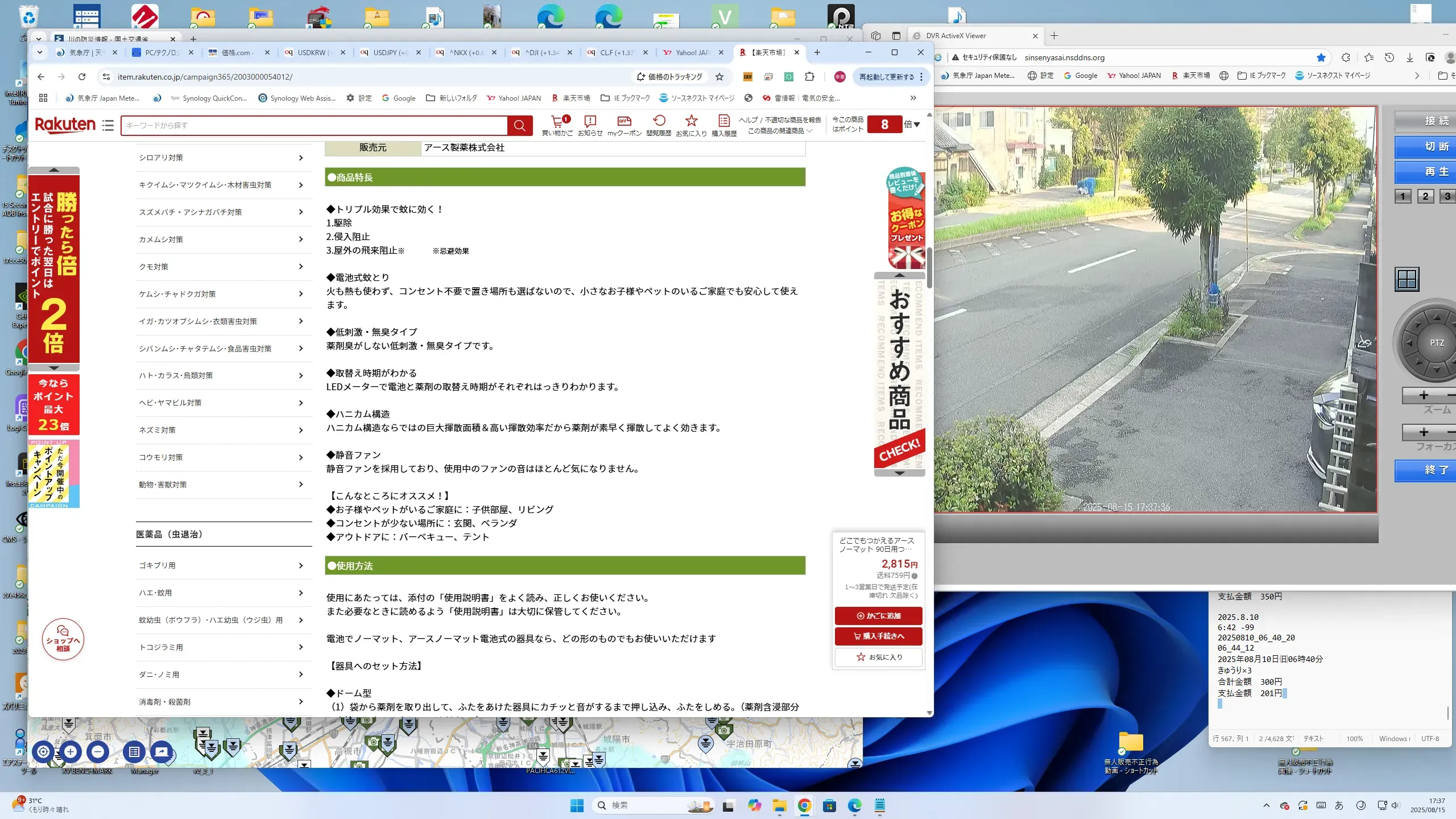Bookmark page with address bar star
This screenshot has height=819, width=1456.
point(719,77)
